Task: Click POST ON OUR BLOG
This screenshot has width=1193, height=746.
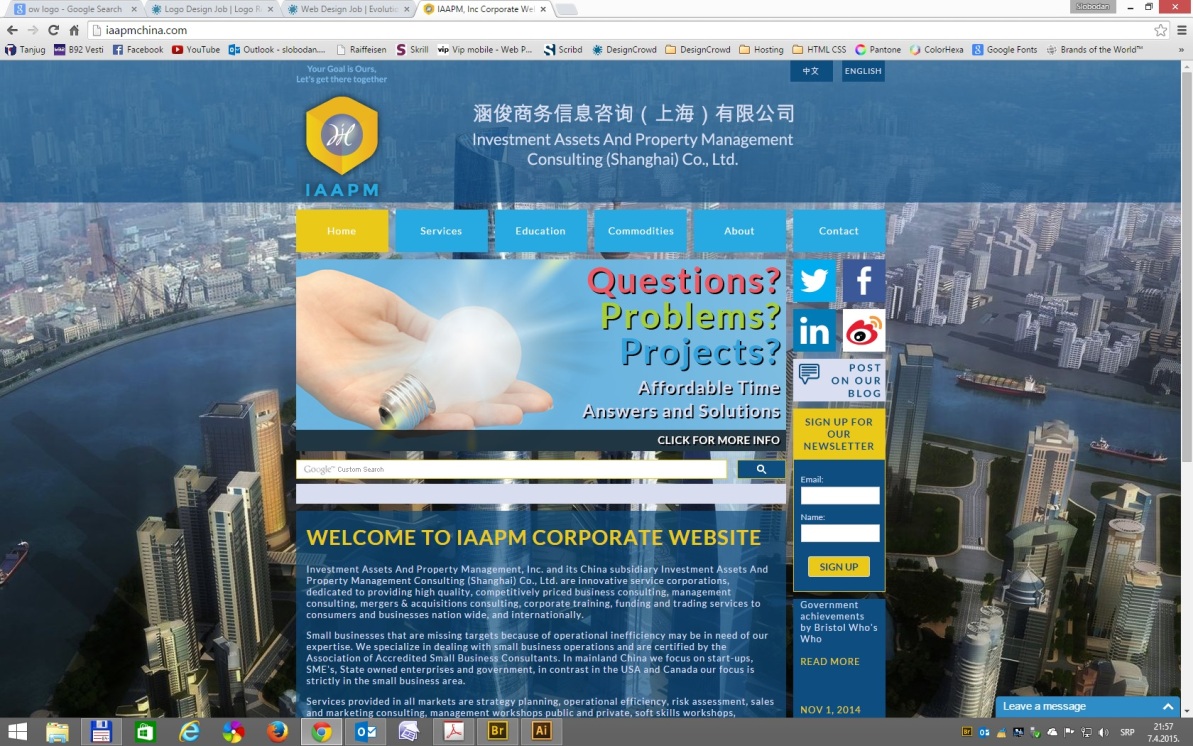Action: pos(839,381)
